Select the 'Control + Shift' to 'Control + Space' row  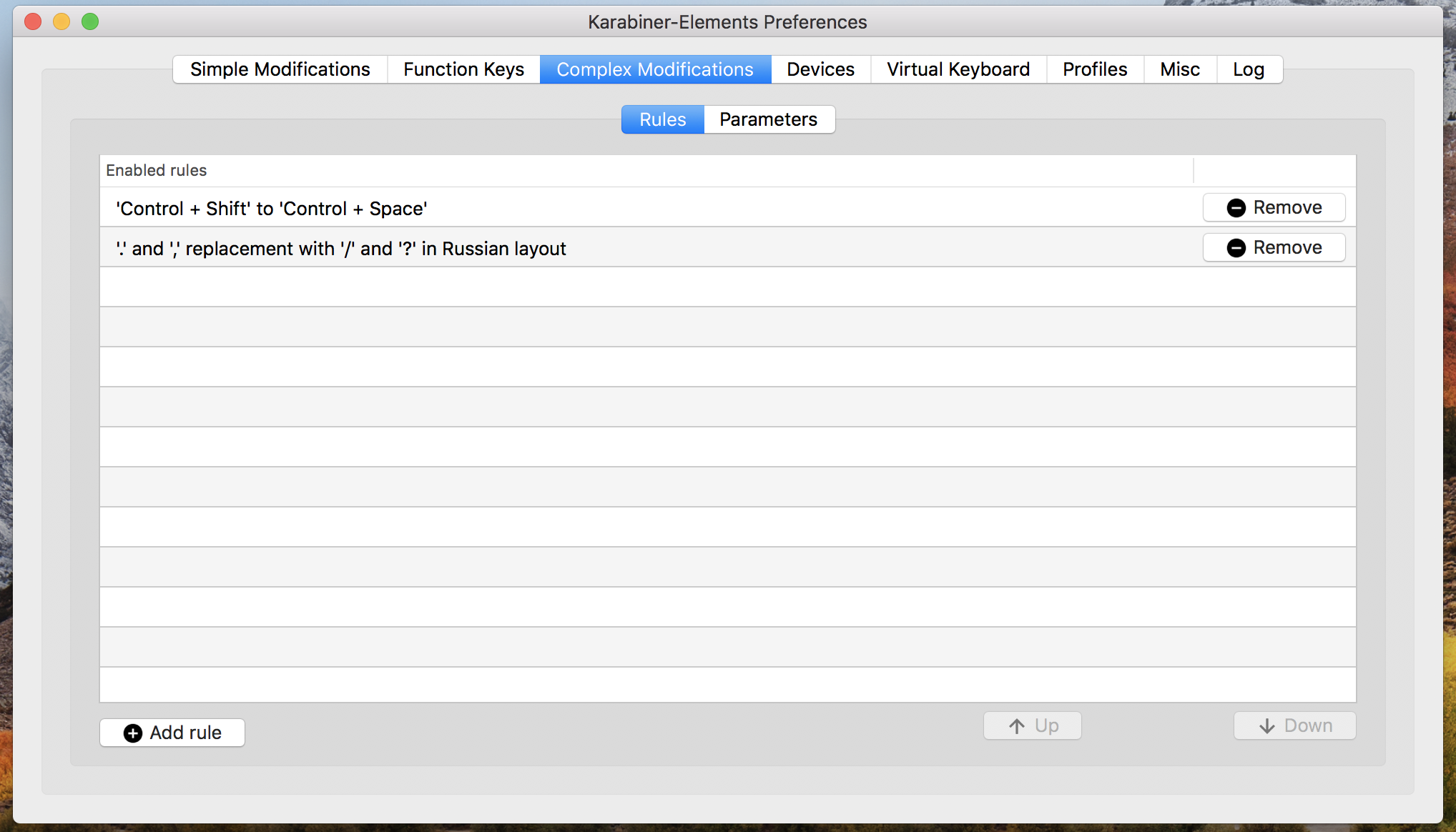coord(728,207)
